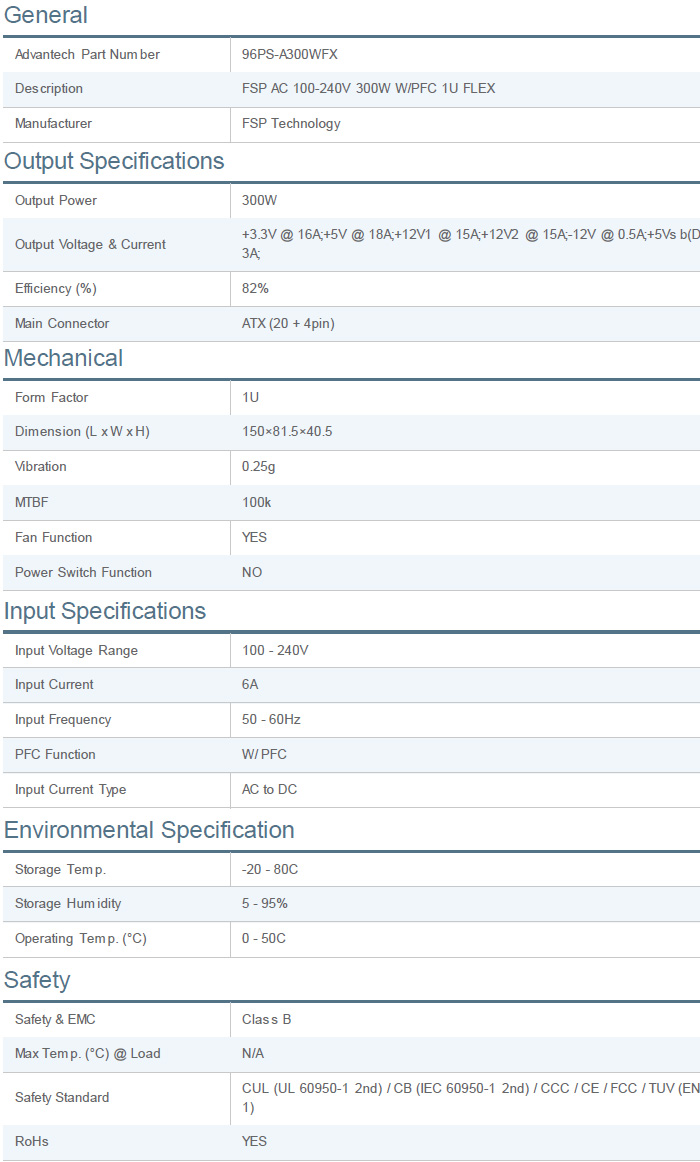Click the General section heading
The width and height of the screenshot is (700, 1162).
coord(46,15)
